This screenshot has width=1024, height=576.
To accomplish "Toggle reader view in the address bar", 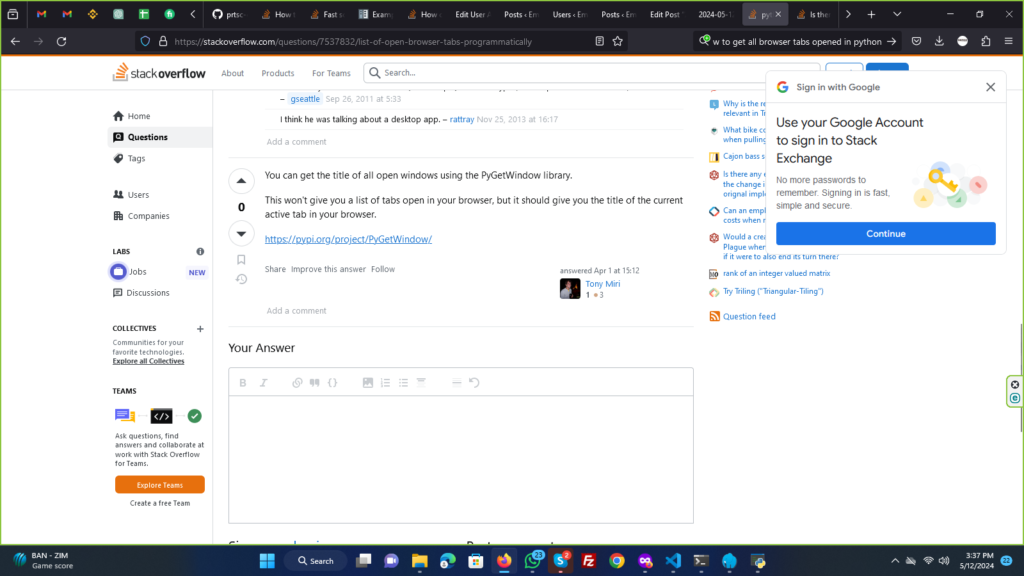I will (x=599, y=41).
